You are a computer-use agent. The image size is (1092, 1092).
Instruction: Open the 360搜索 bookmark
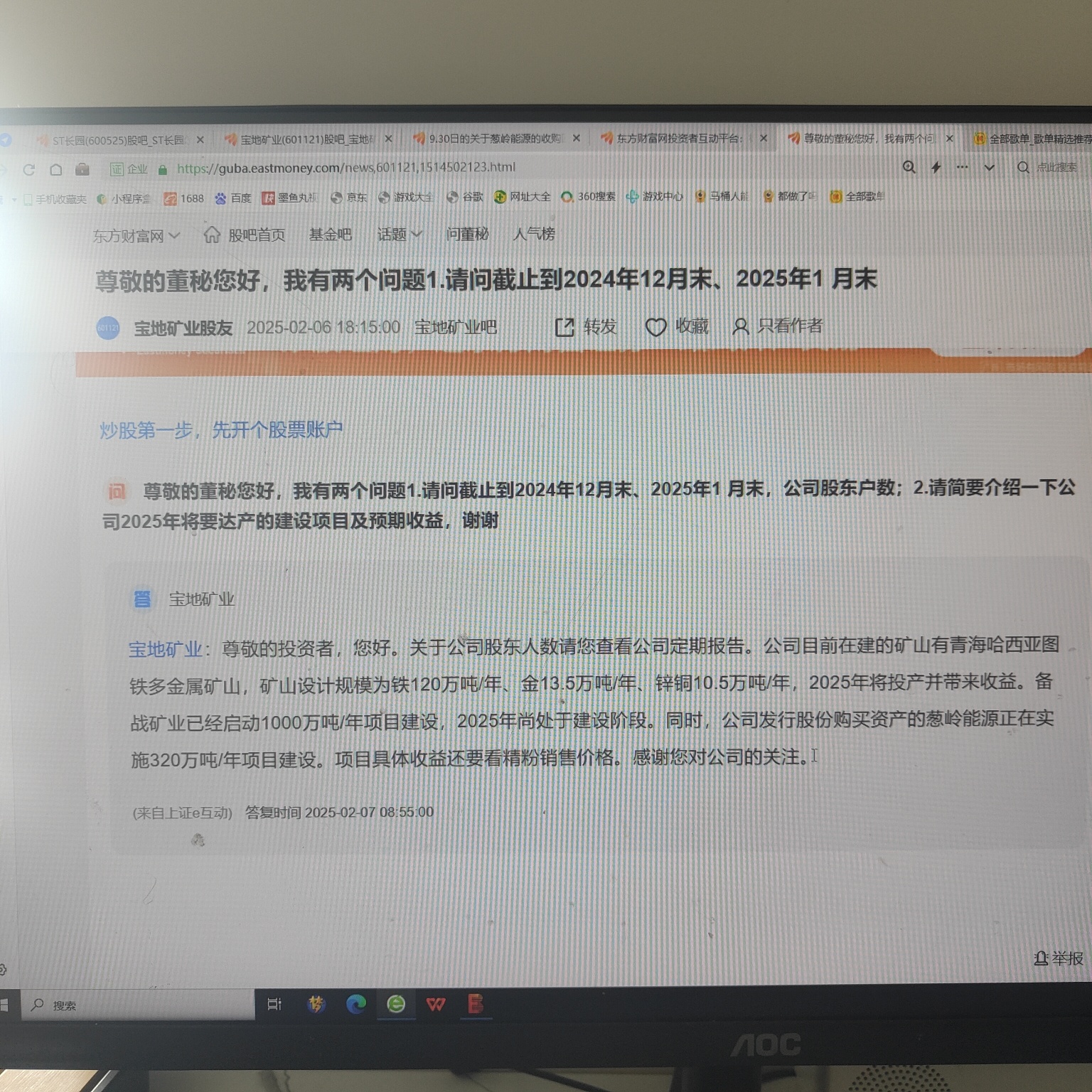(x=588, y=197)
